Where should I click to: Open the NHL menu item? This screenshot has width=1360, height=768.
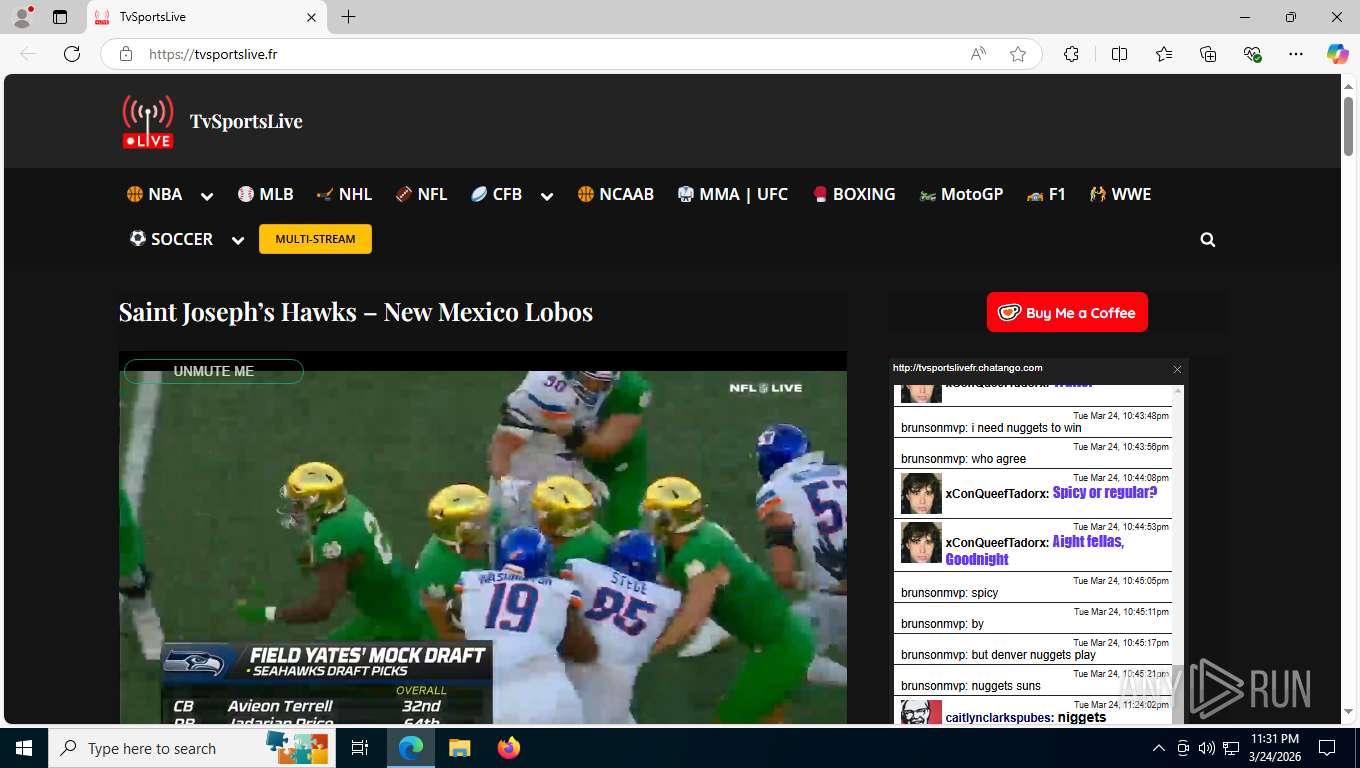(x=344, y=194)
